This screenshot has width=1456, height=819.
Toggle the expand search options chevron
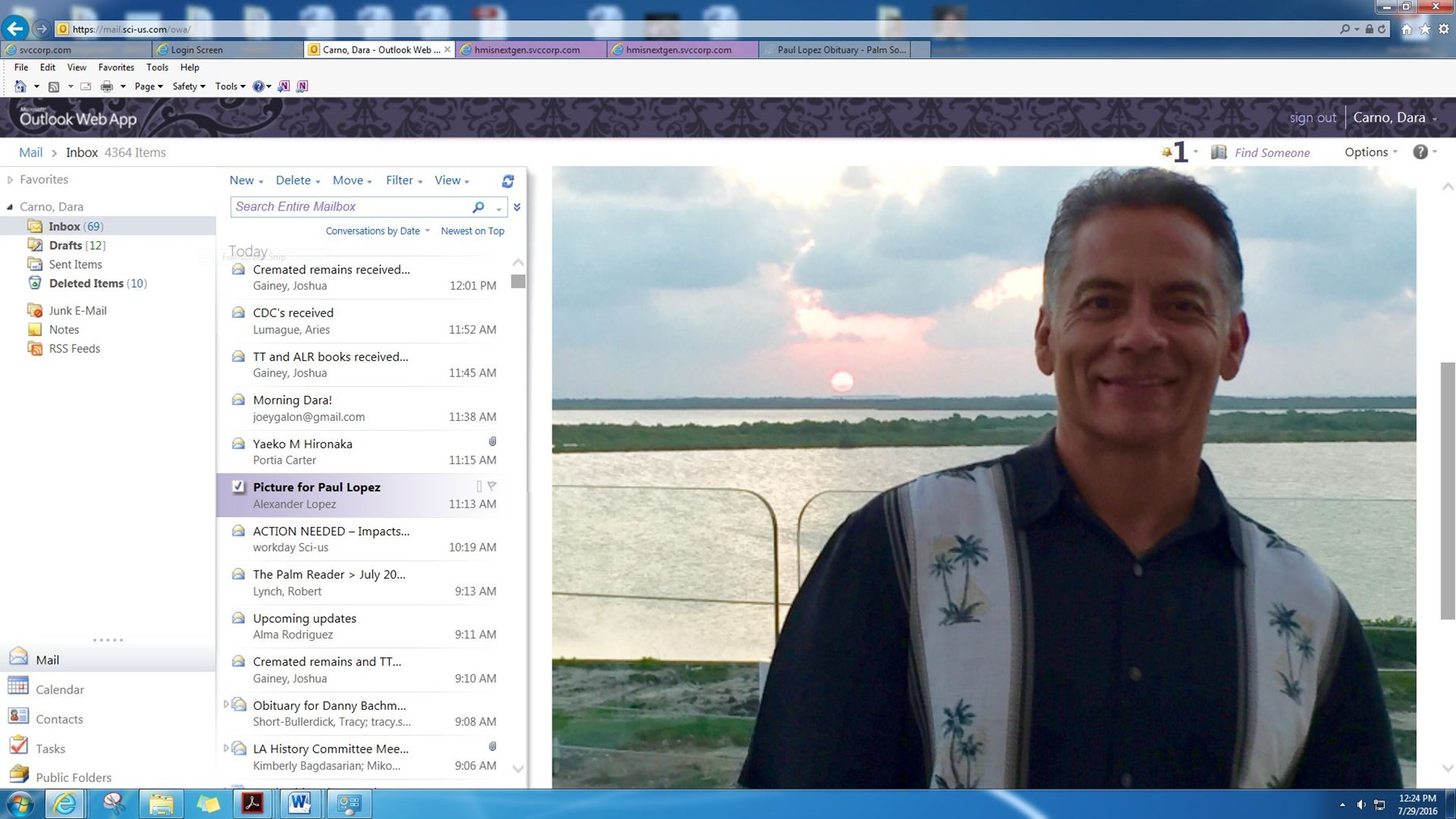point(517,207)
